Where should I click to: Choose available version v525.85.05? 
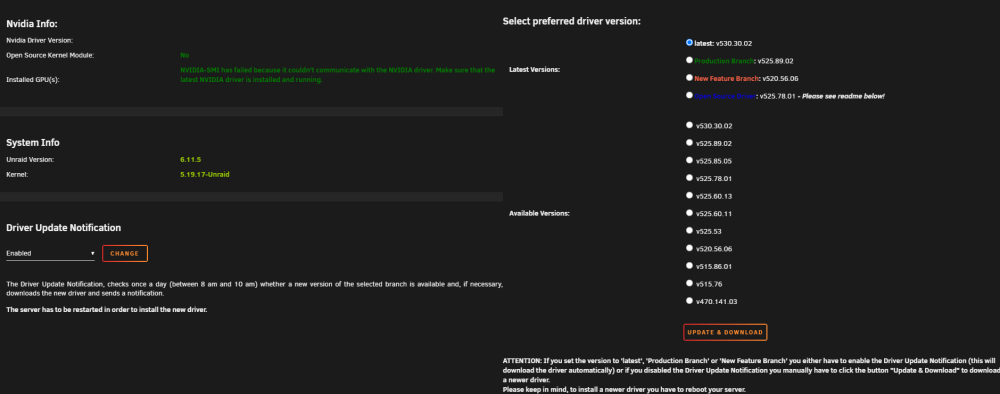click(x=689, y=160)
